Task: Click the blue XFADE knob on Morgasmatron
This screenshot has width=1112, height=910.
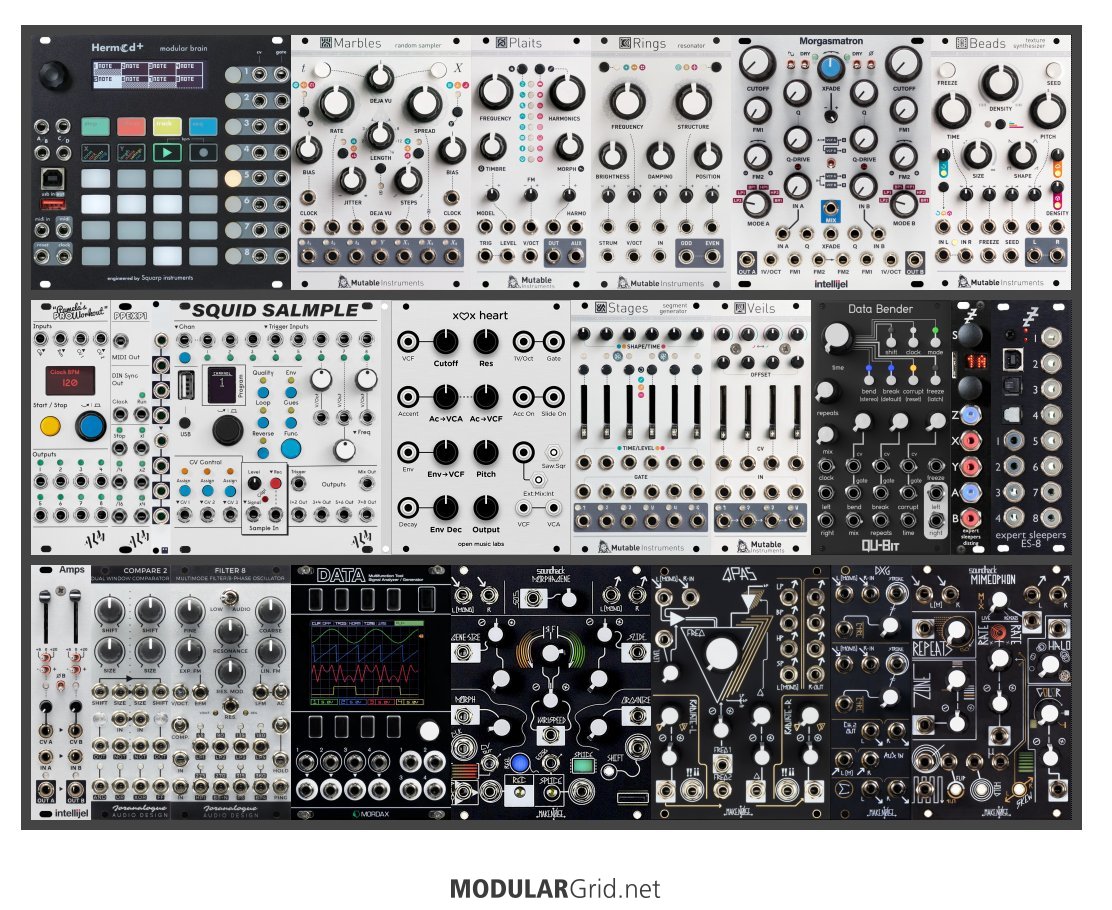Action: click(830, 69)
